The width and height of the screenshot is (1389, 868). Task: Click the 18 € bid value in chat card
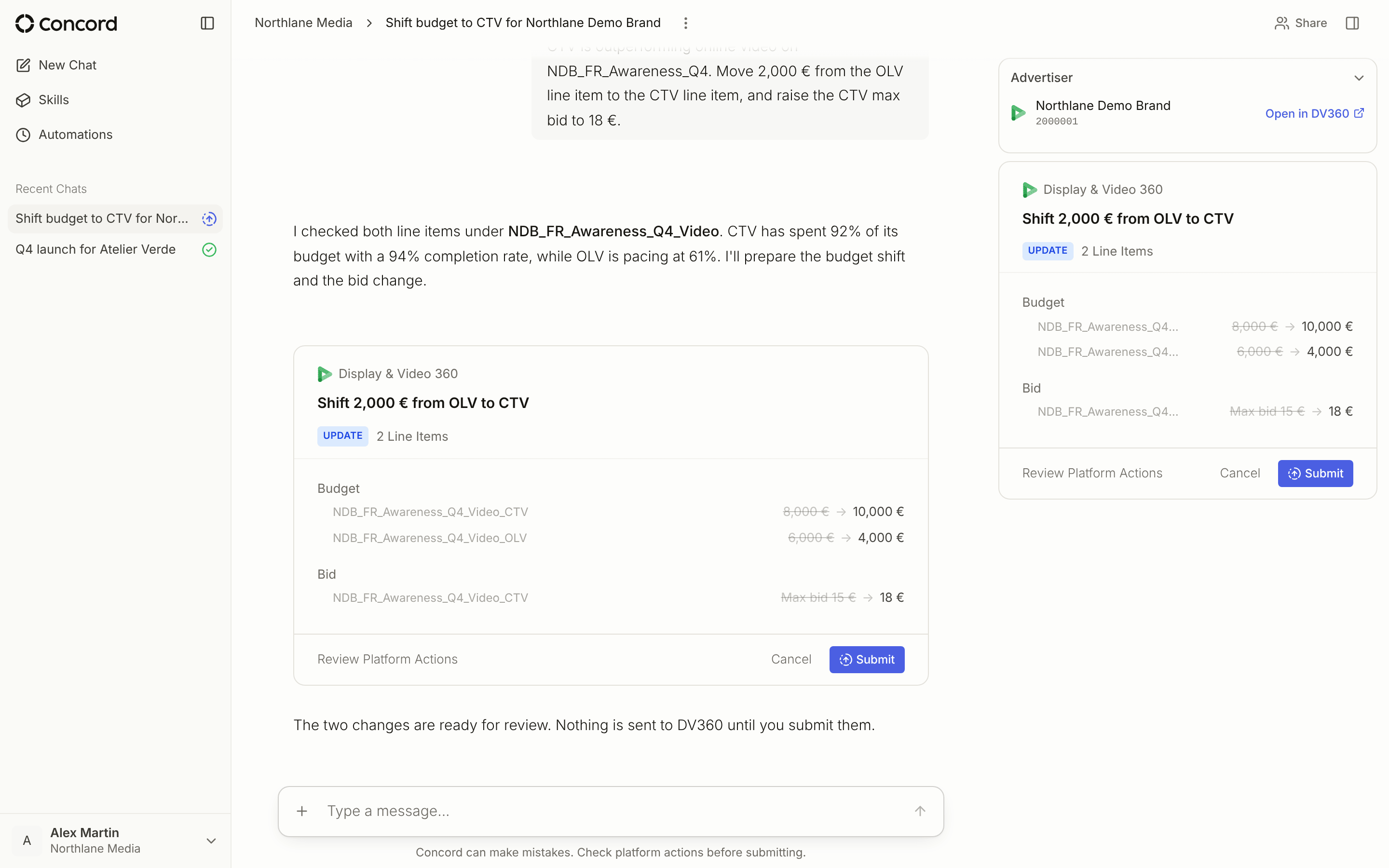point(891,597)
